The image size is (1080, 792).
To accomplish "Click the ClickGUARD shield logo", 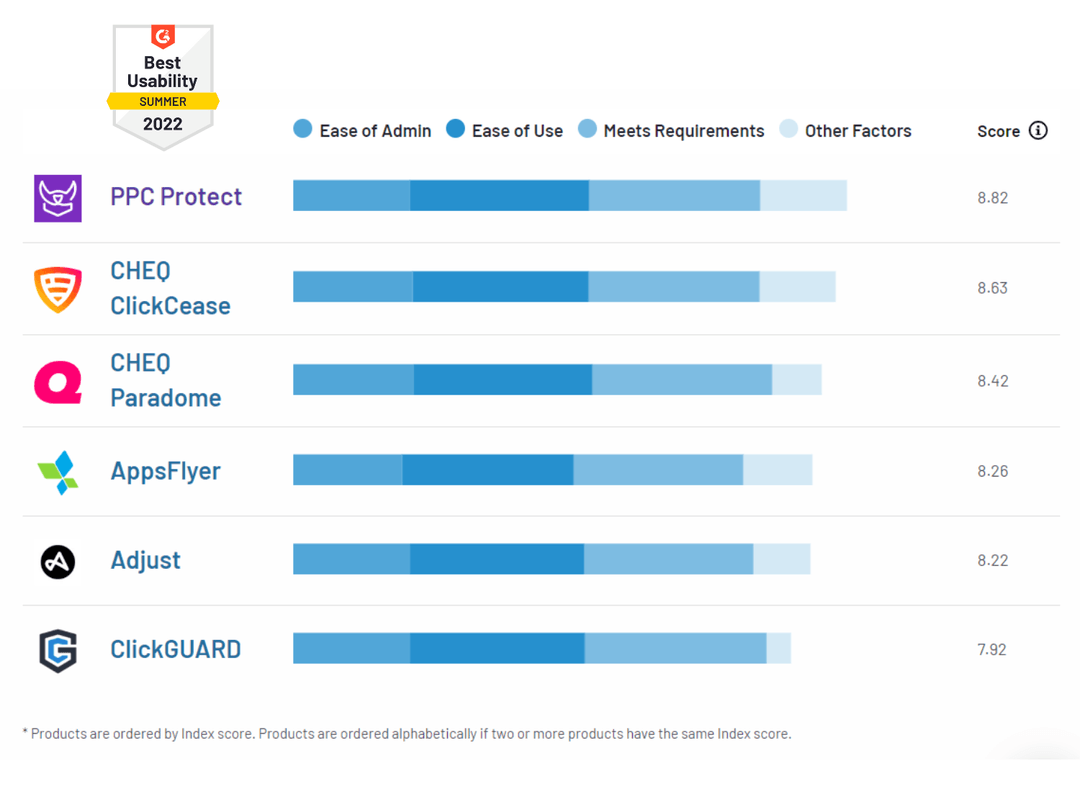I will click(58, 650).
